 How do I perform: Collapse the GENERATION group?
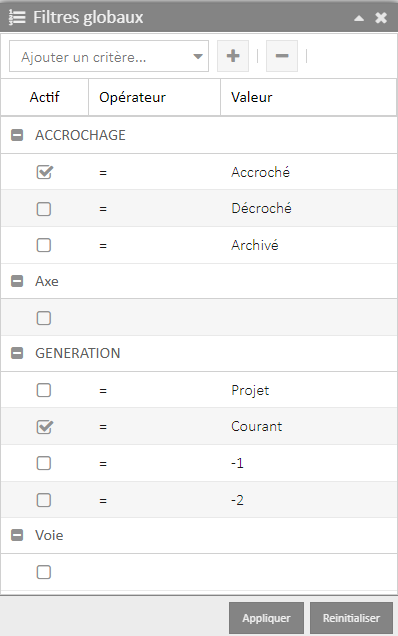pyautogui.click(x=17, y=353)
